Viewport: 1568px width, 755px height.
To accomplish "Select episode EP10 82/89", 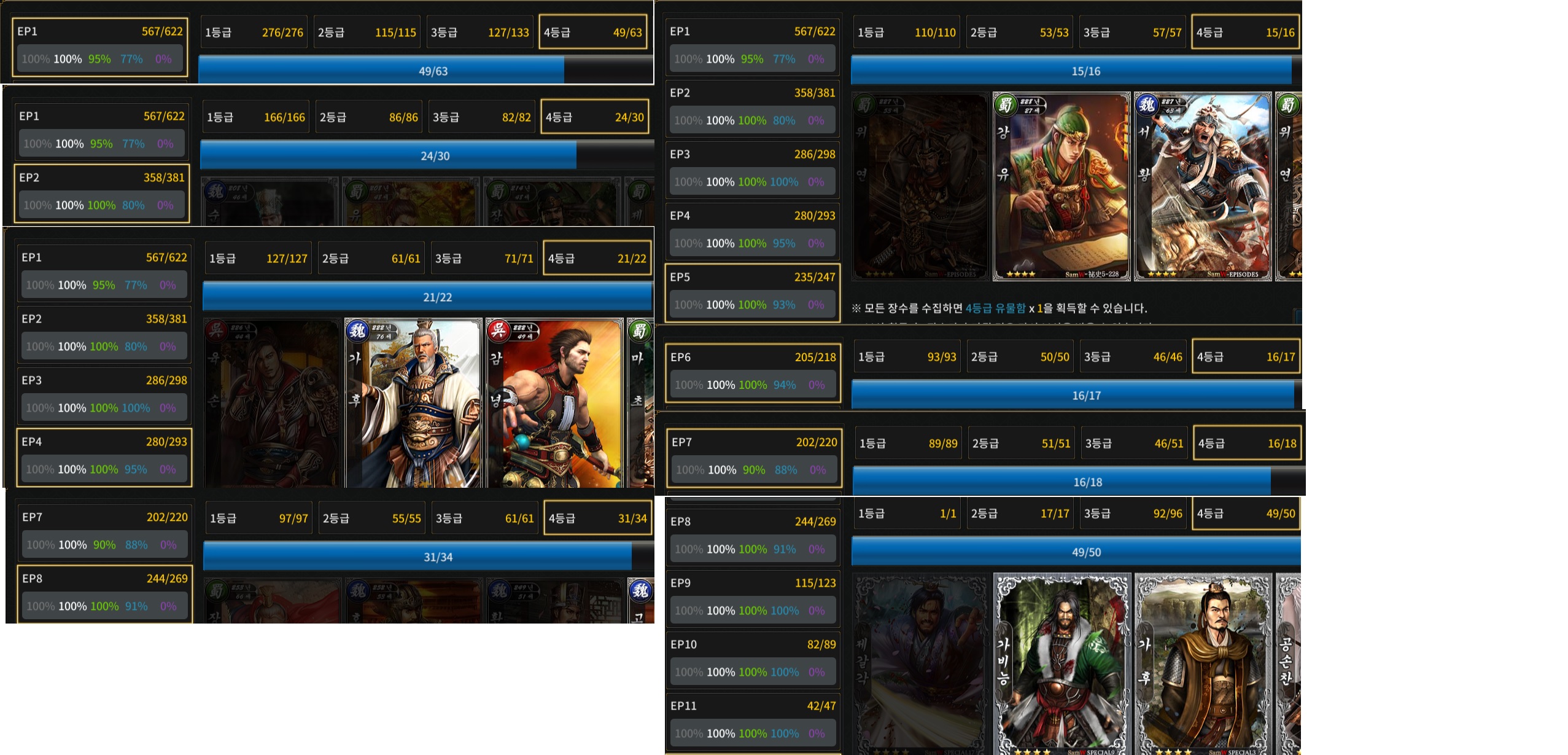I will click(753, 660).
